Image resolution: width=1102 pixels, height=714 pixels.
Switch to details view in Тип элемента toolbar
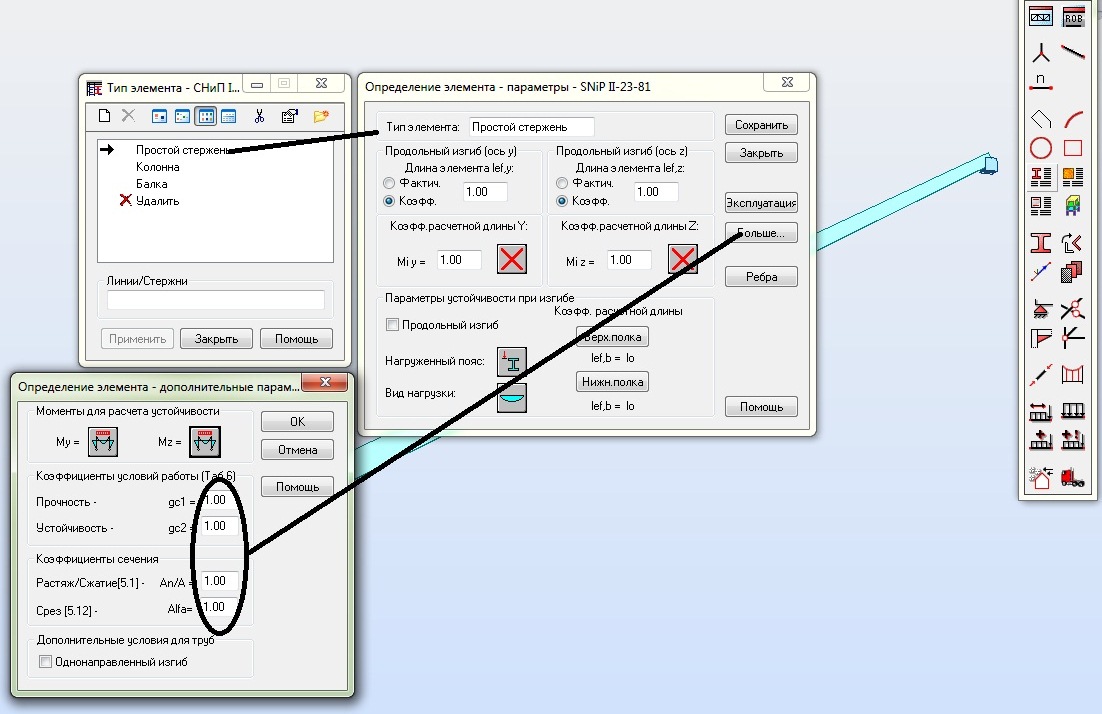point(228,117)
